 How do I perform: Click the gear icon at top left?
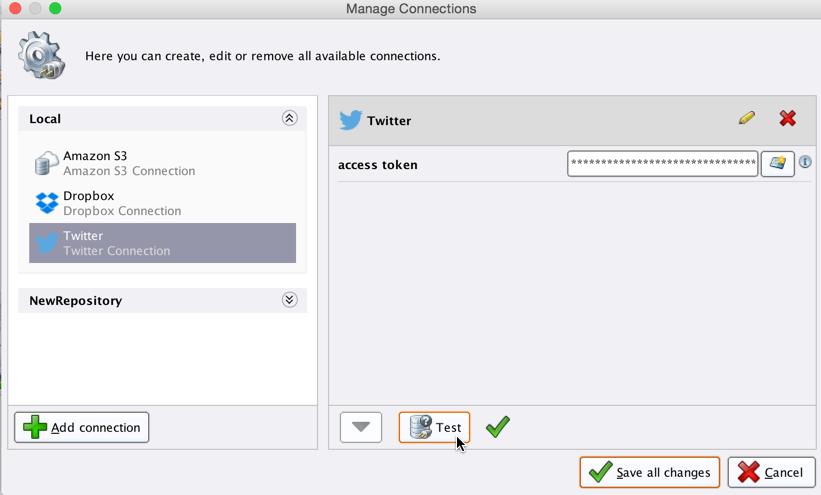click(x=42, y=55)
